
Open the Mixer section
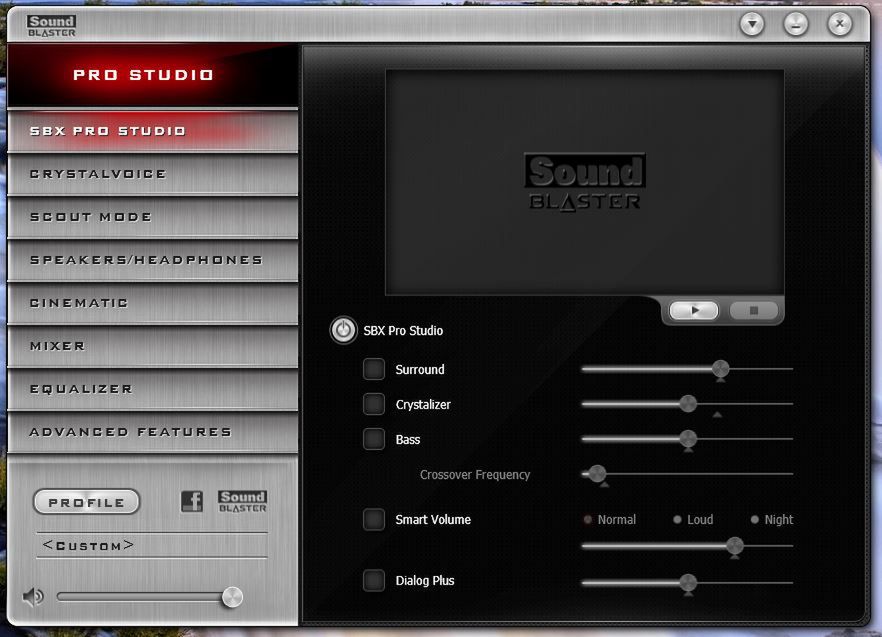tap(152, 346)
